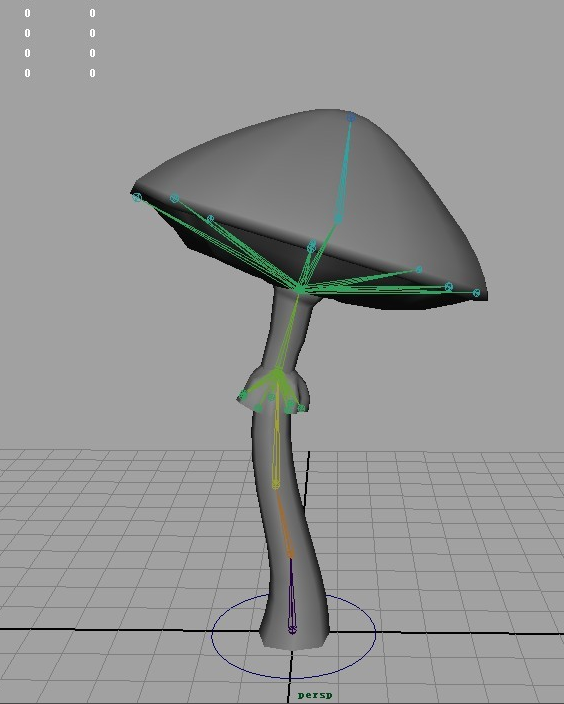Select the leftmost cap rim end joint

click(x=137, y=197)
